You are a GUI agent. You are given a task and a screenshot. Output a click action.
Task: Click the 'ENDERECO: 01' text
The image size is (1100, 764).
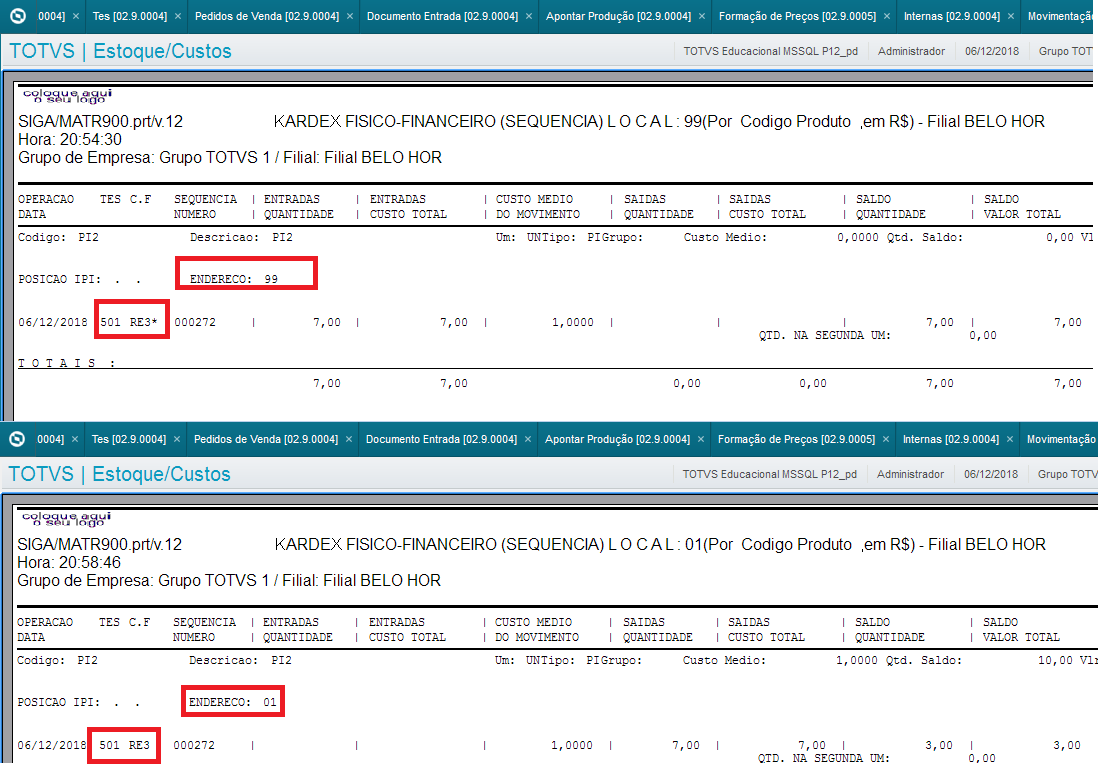[233, 702]
